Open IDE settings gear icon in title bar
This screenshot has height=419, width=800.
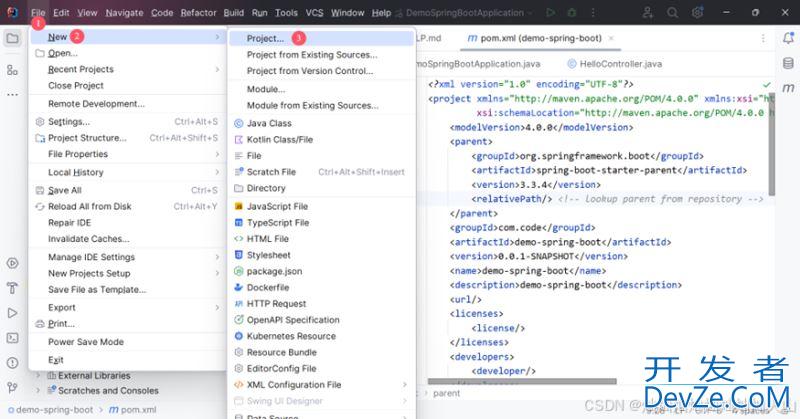(x=697, y=13)
